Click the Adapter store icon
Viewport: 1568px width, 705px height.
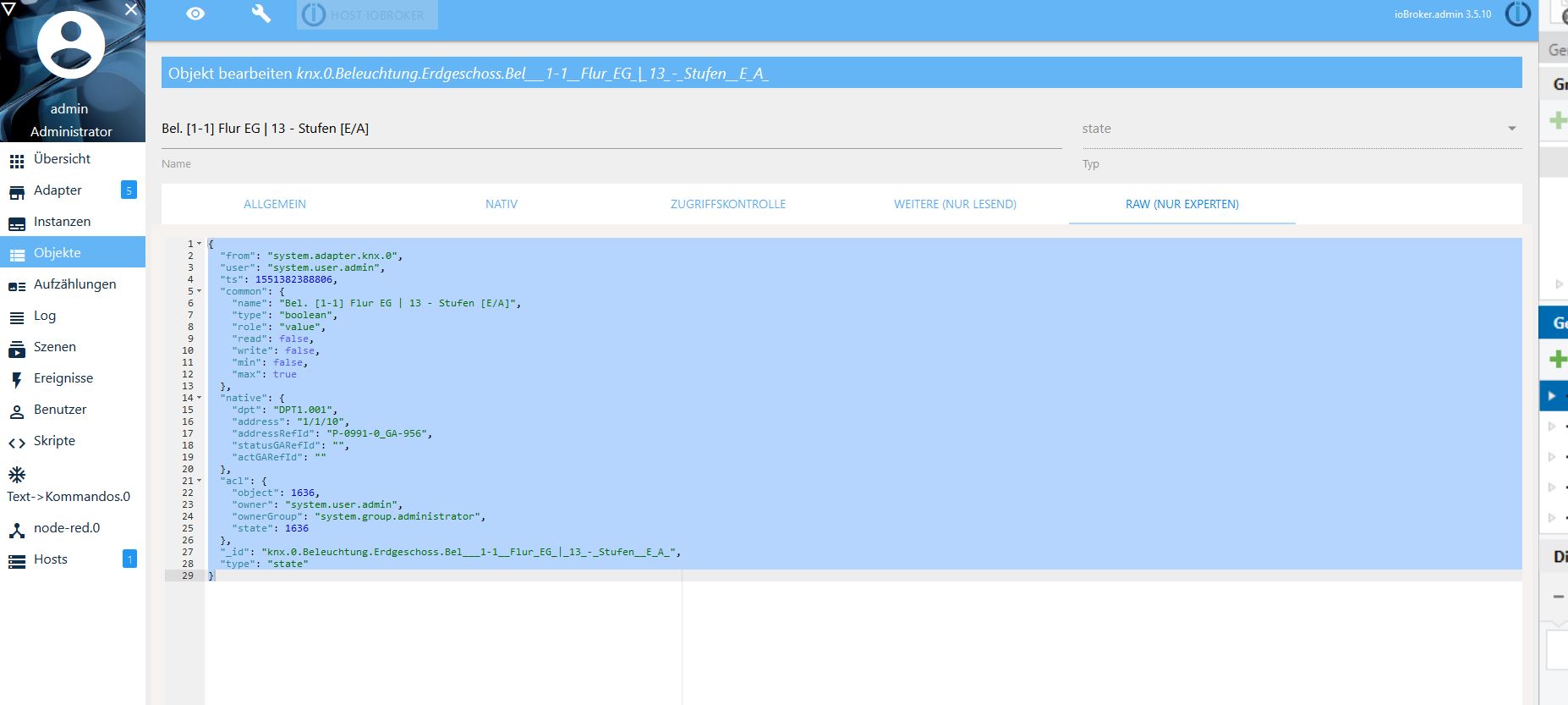17,192
